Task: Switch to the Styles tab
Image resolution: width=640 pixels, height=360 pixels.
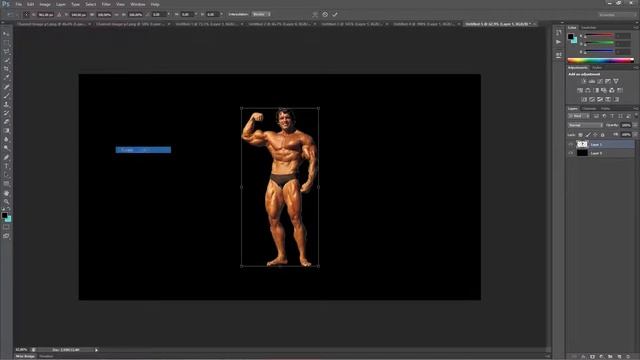Action: click(x=597, y=68)
